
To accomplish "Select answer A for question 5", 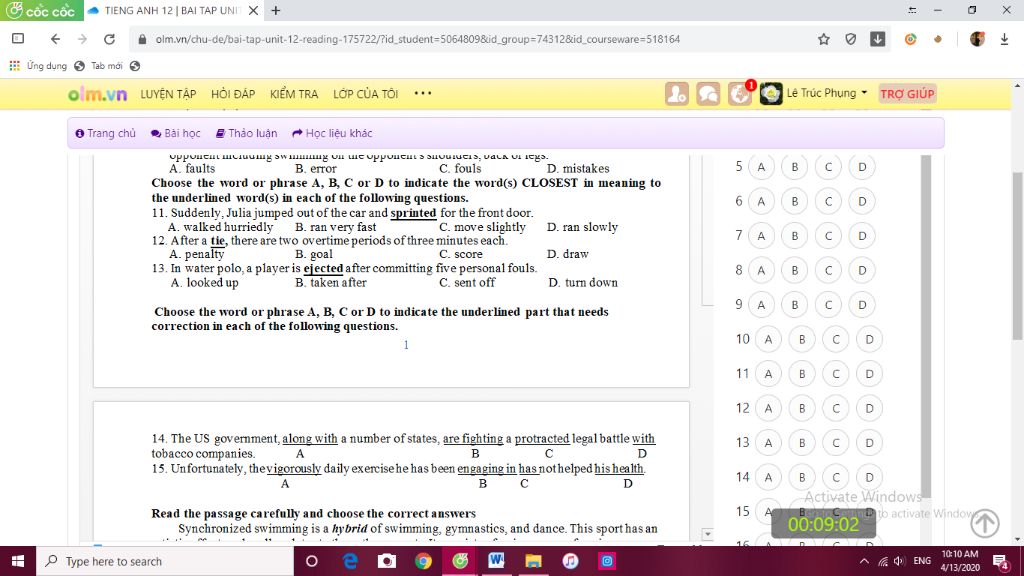I will click(761, 167).
